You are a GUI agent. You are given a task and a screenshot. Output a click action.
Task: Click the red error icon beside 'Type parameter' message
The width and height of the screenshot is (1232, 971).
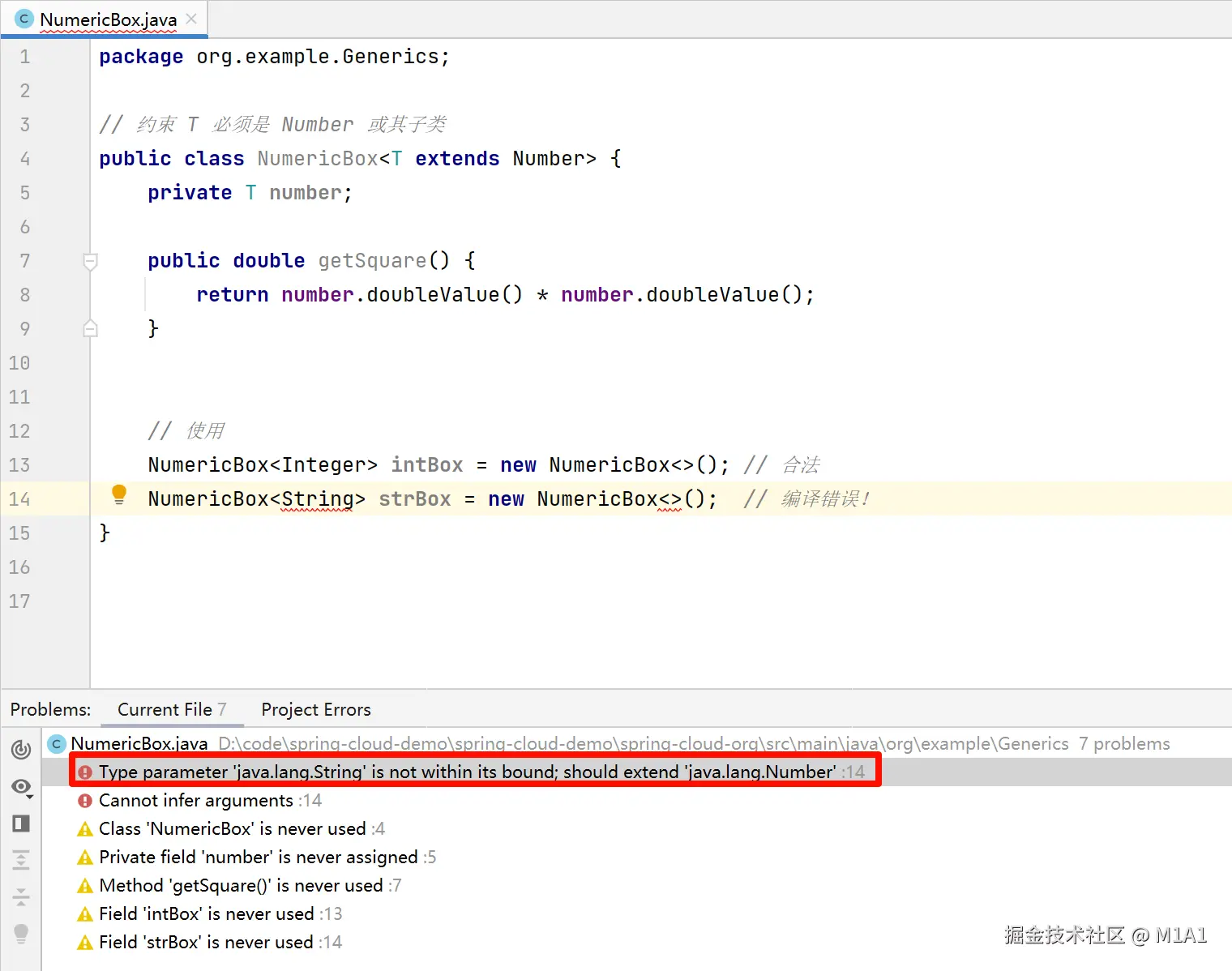coord(85,772)
